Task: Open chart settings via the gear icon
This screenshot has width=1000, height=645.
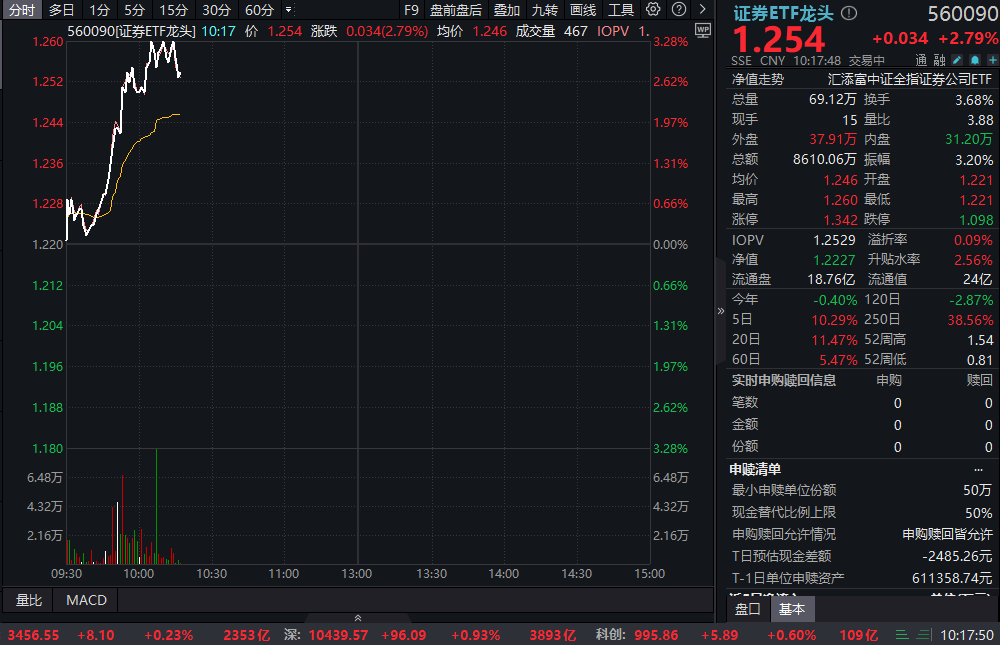Action: [x=653, y=10]
